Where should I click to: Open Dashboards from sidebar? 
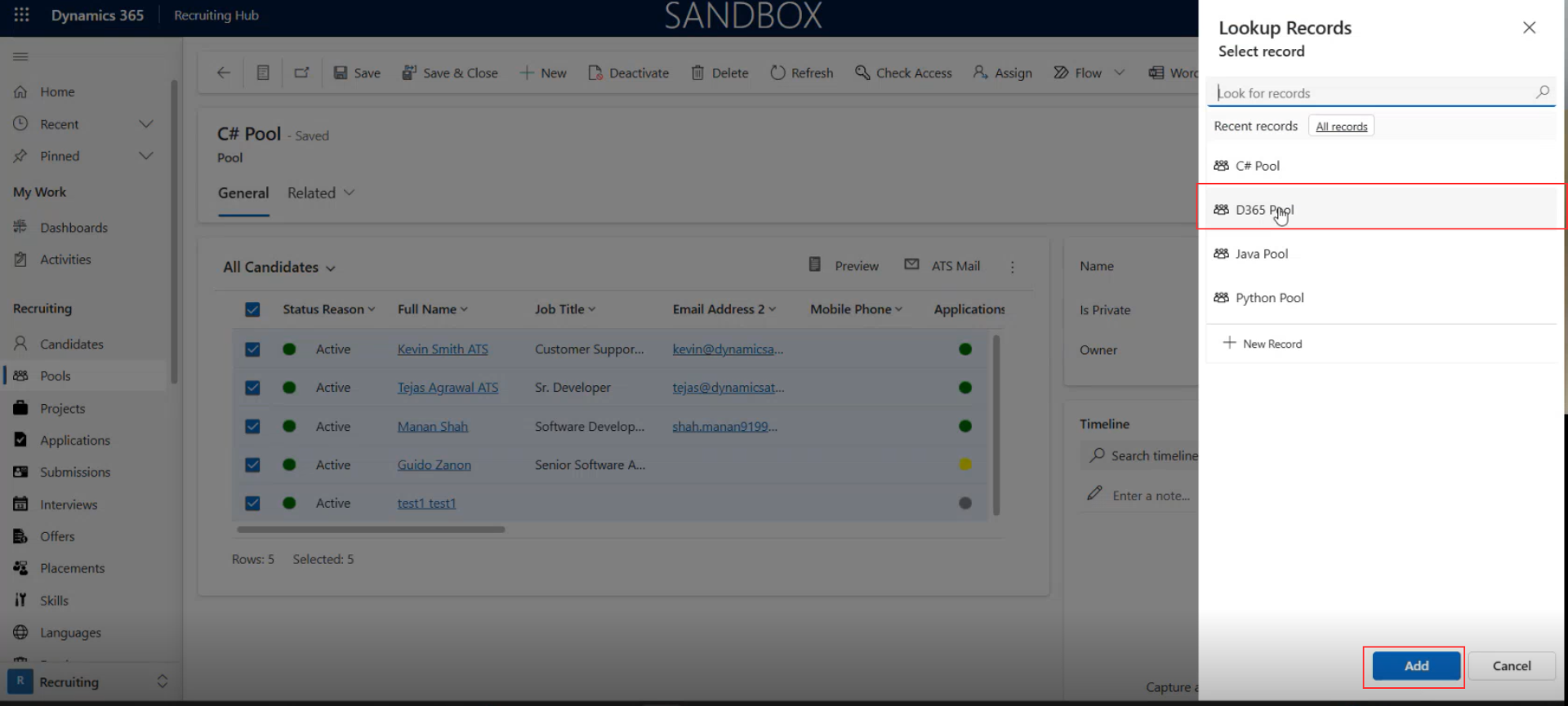tap(73, 227)
